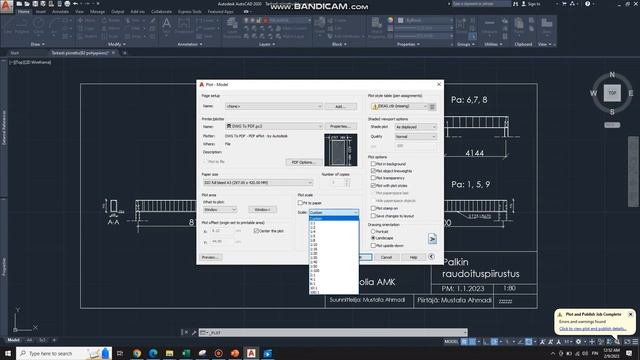Toggle object snap in the status bar
Viewport: 640px width, 360px height.
[x=529, y=342]
